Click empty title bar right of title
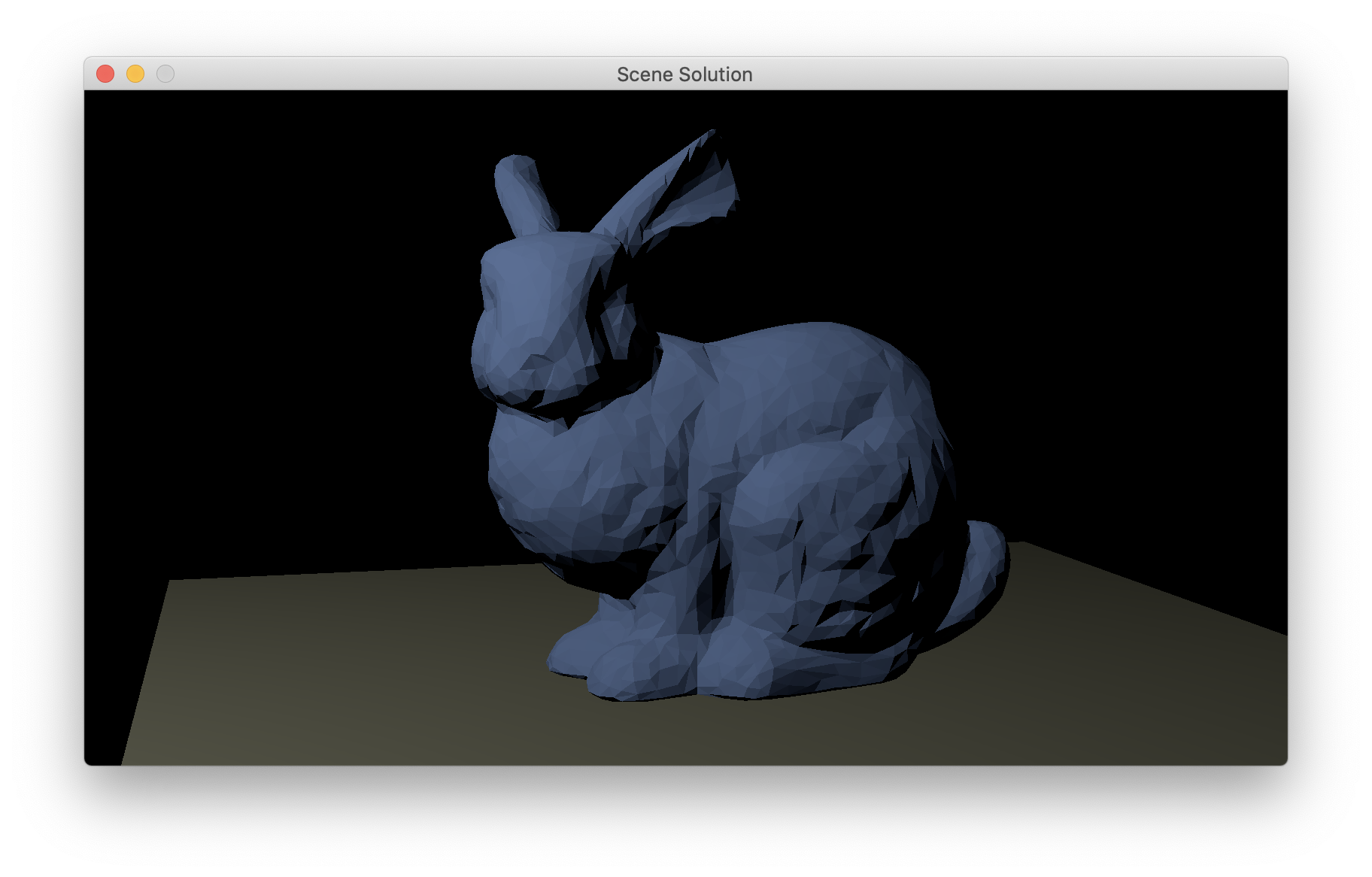Screen dimensions: 1372x877 pos(1015,74)
